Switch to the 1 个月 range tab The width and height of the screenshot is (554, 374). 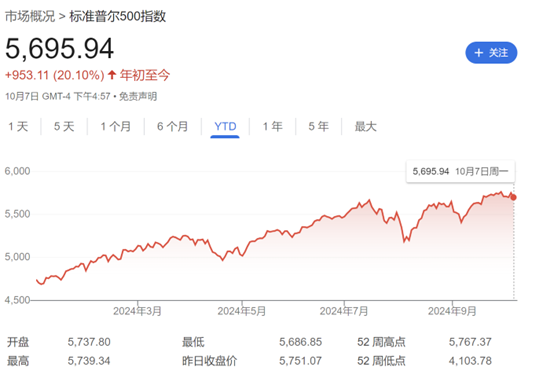click(x=116, y=126)
